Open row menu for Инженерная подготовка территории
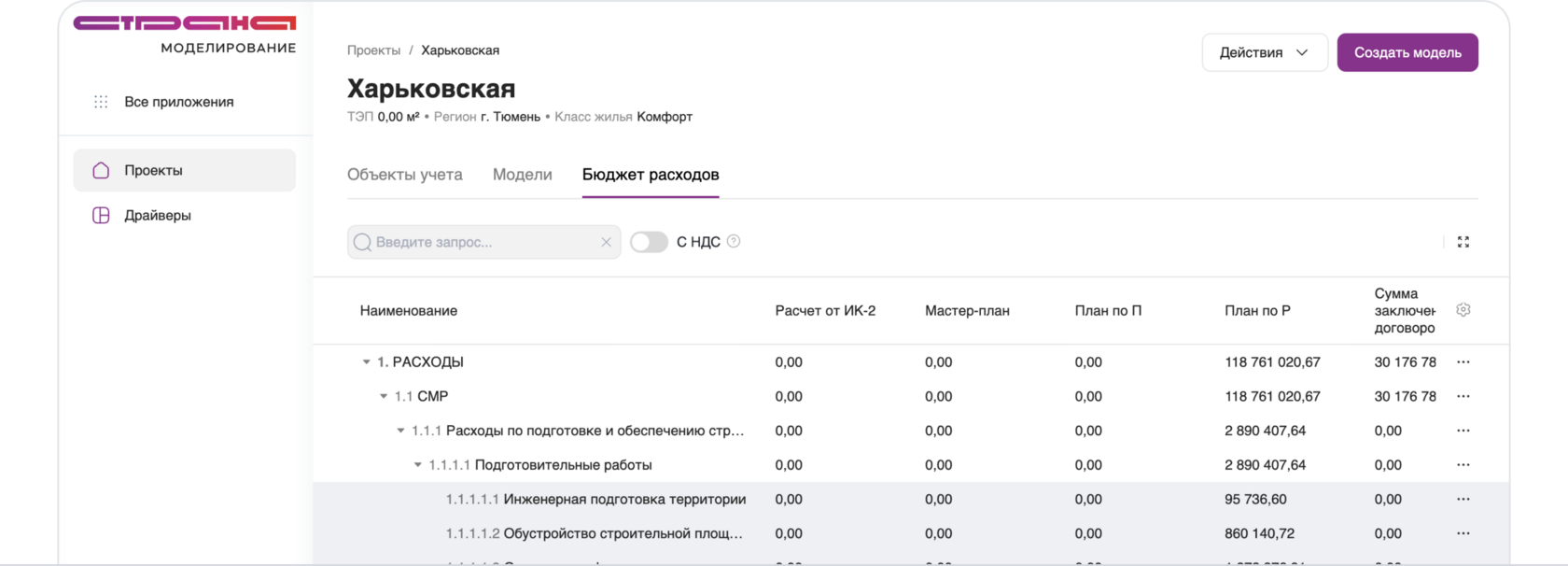 (x=1463, y=500)
